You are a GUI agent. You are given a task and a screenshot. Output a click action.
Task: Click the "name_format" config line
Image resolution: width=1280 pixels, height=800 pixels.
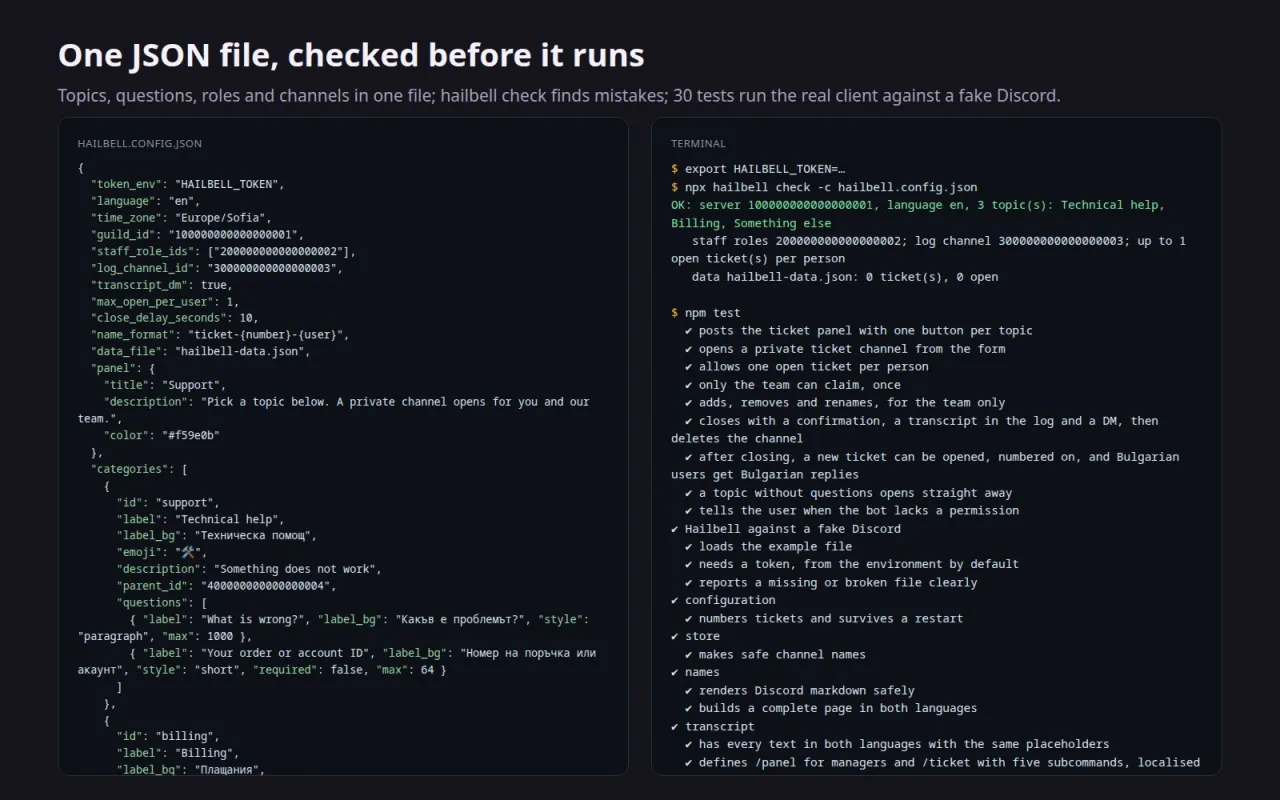pos(220,335)
